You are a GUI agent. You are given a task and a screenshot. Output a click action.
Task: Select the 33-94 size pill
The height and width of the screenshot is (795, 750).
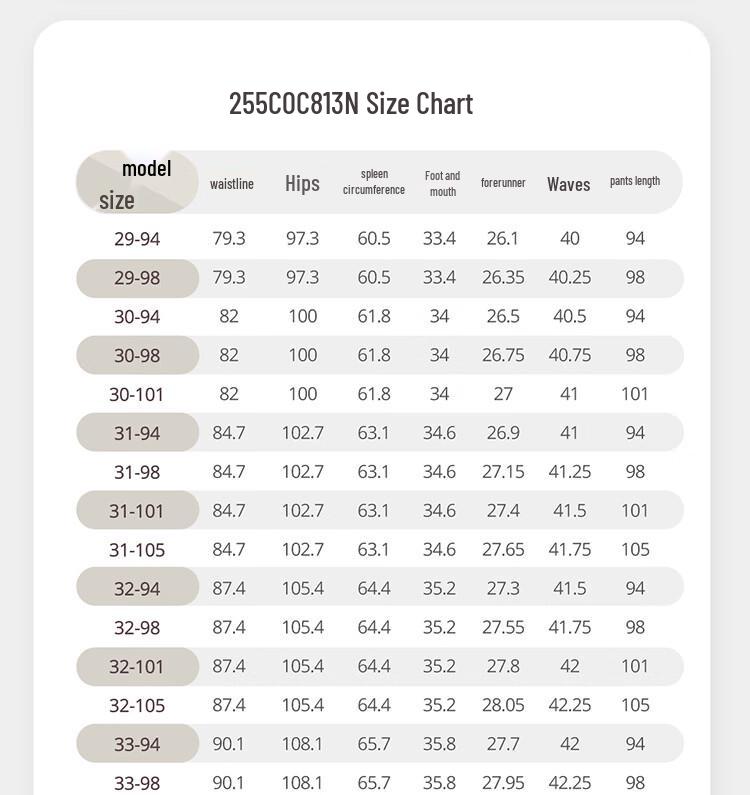point(137,743)
